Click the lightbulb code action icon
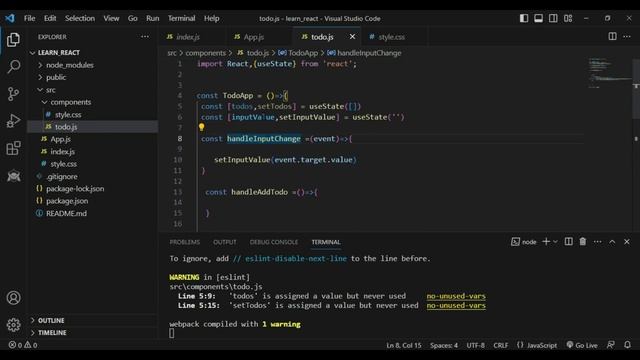 point(201,127)
